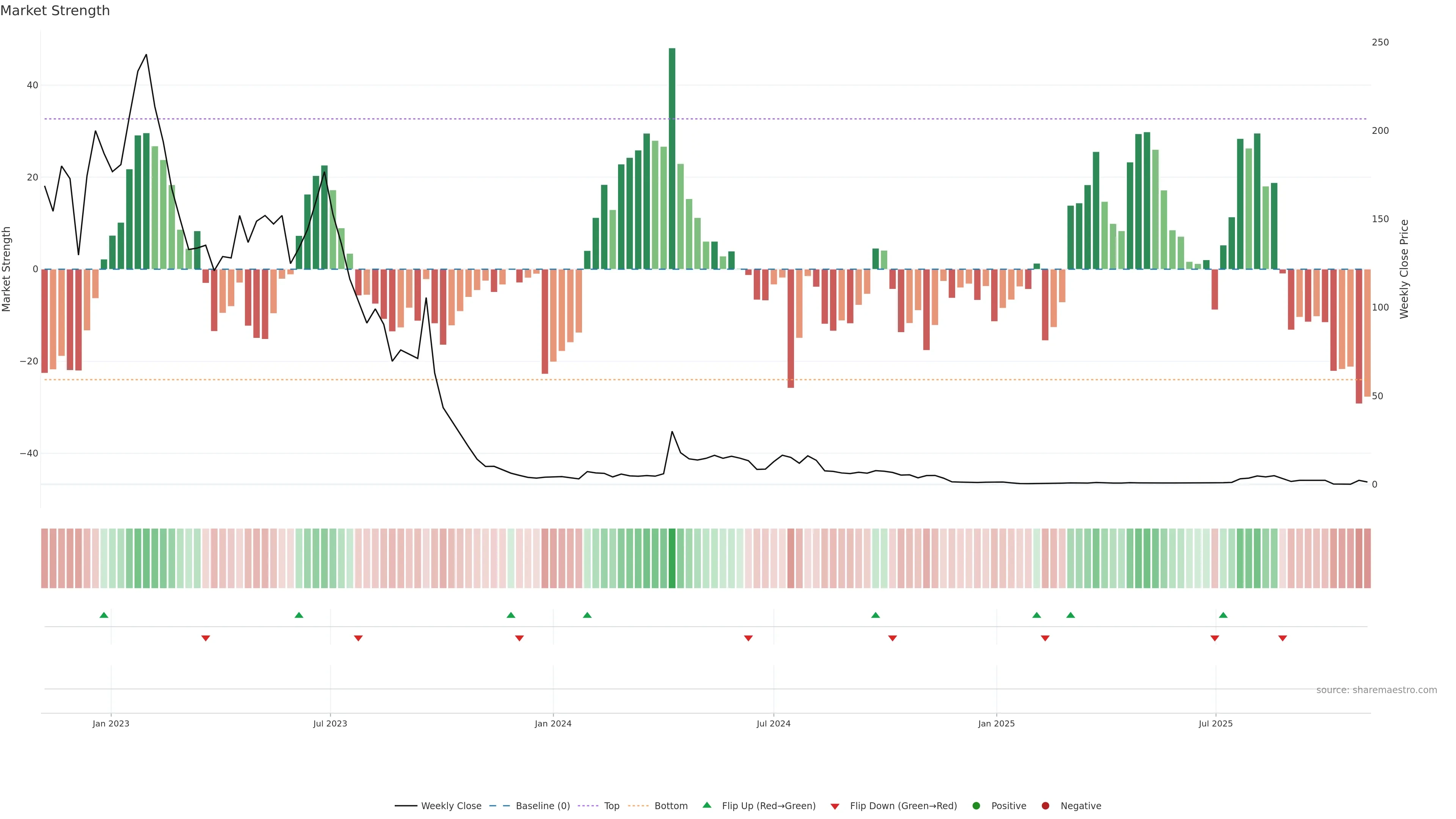
Task: Click the Positive green circle legend icon
Action: click(976, 806)
